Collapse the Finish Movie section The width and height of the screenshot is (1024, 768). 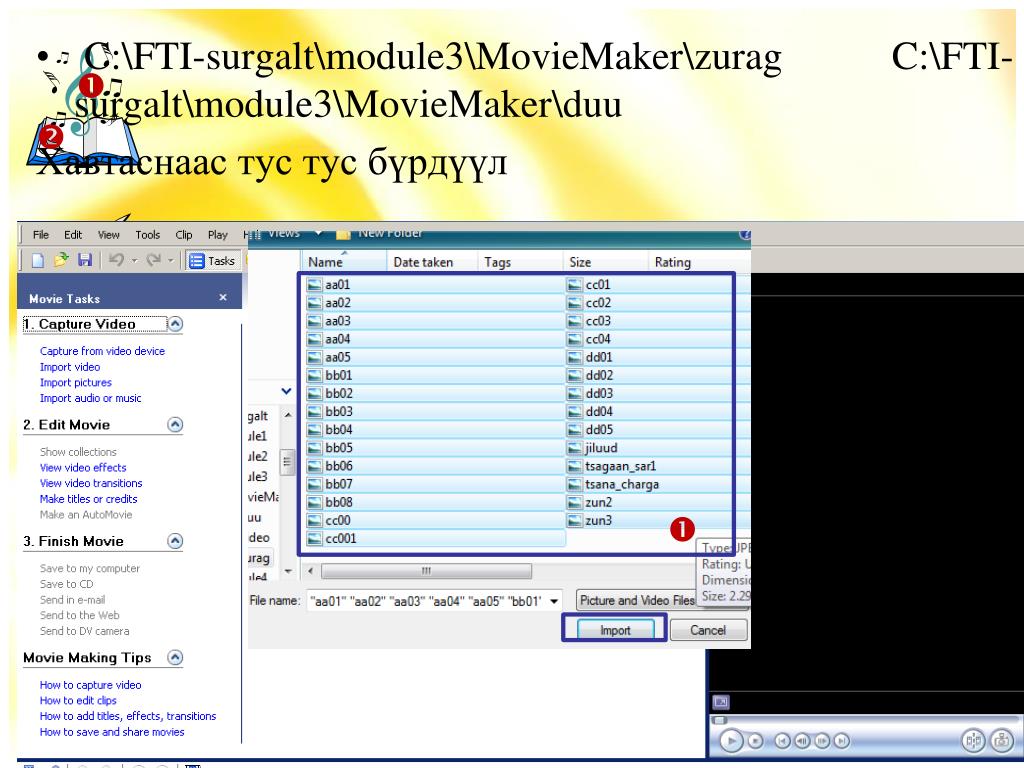pyautogui.click(x=175, y=541)
